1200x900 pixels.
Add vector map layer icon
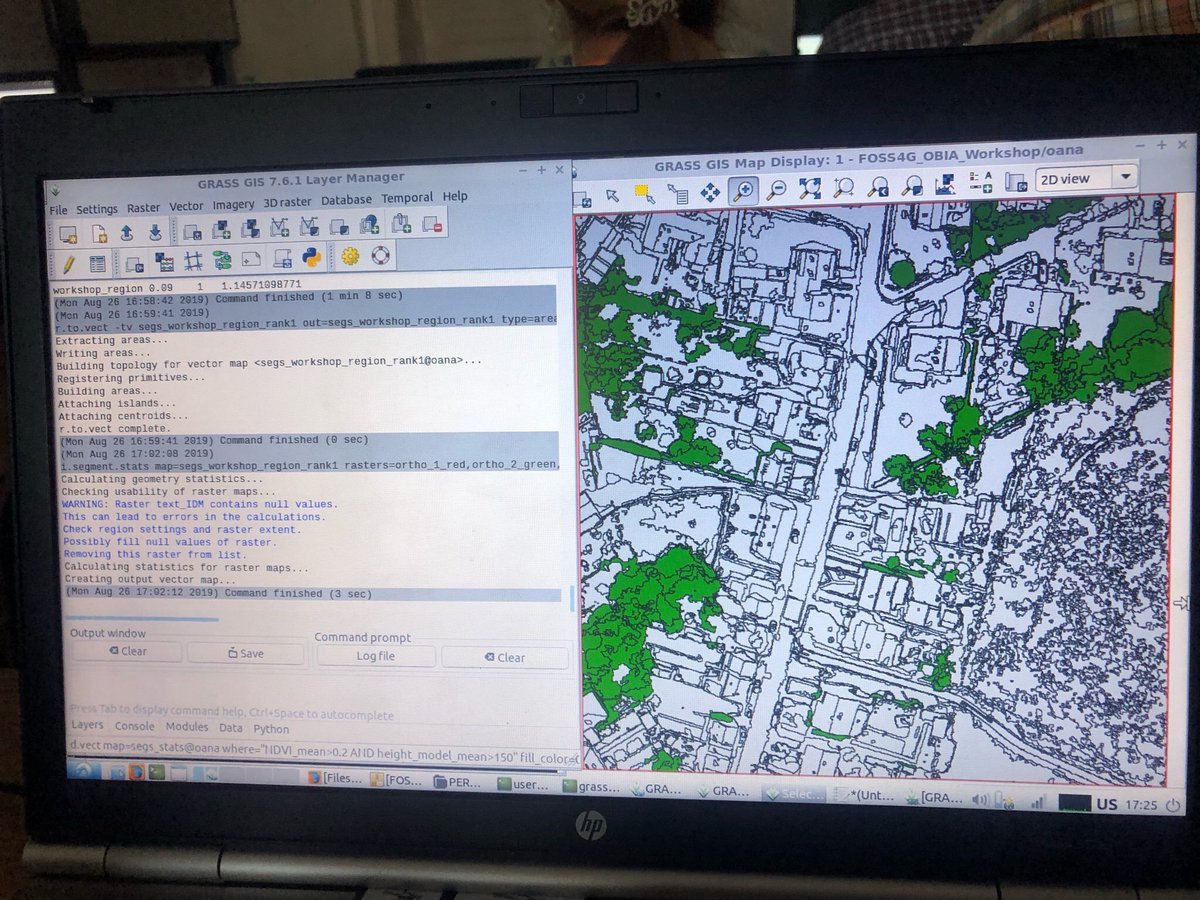(x=280, y=228)
